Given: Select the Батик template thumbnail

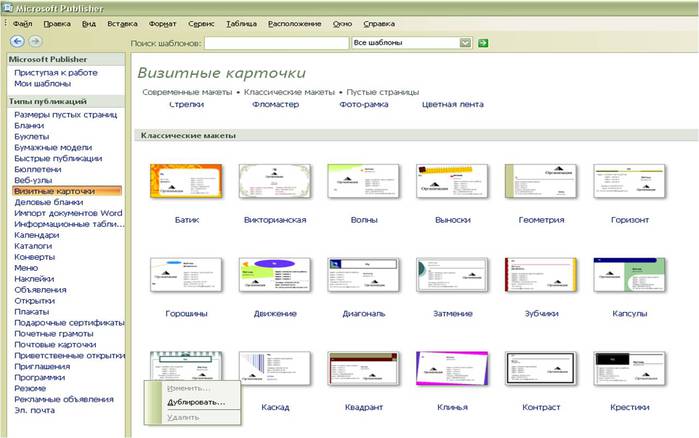Looking at the screenshot, I should (x=186, y=181).
